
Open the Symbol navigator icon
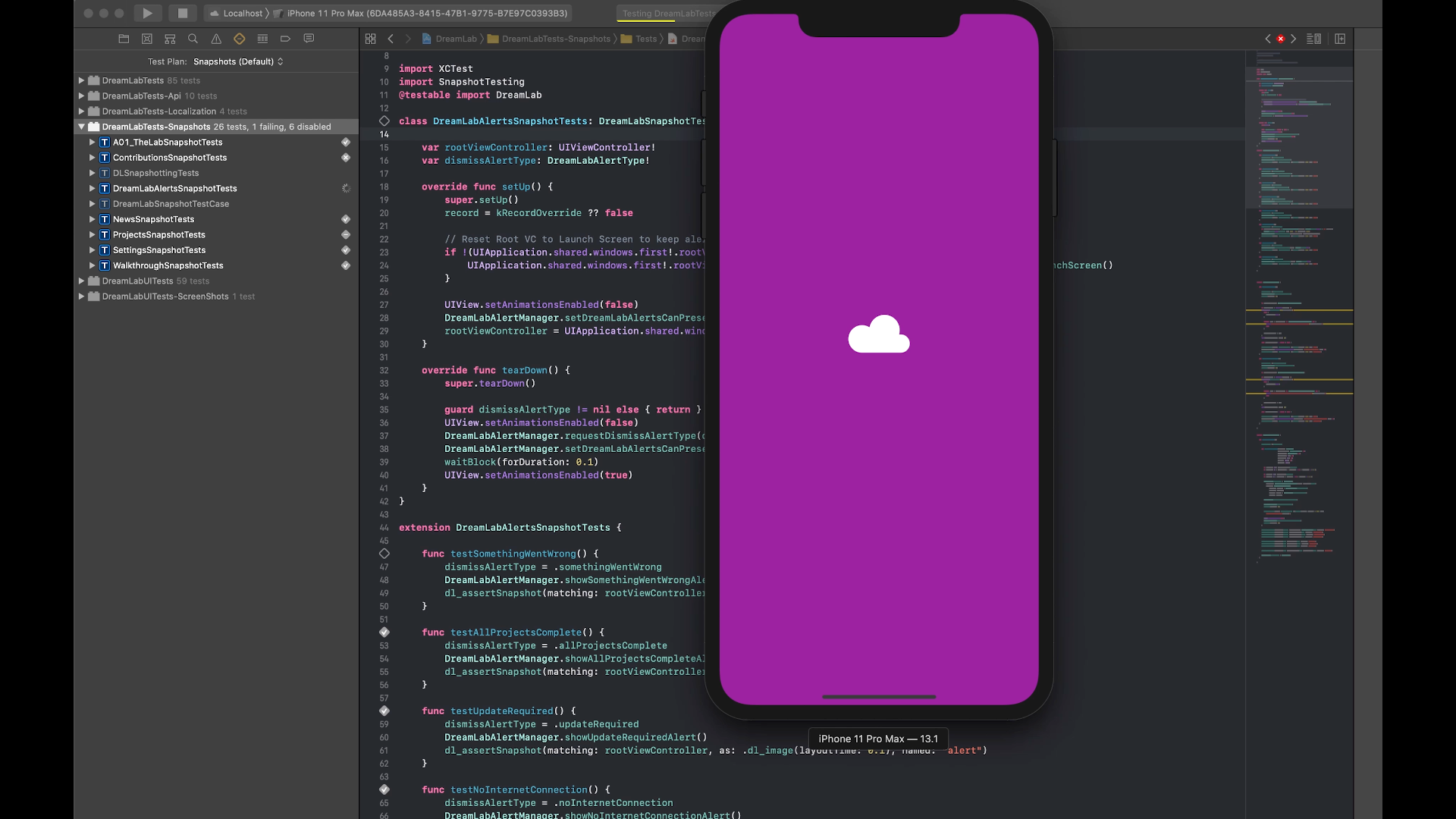tap(170, 39)
